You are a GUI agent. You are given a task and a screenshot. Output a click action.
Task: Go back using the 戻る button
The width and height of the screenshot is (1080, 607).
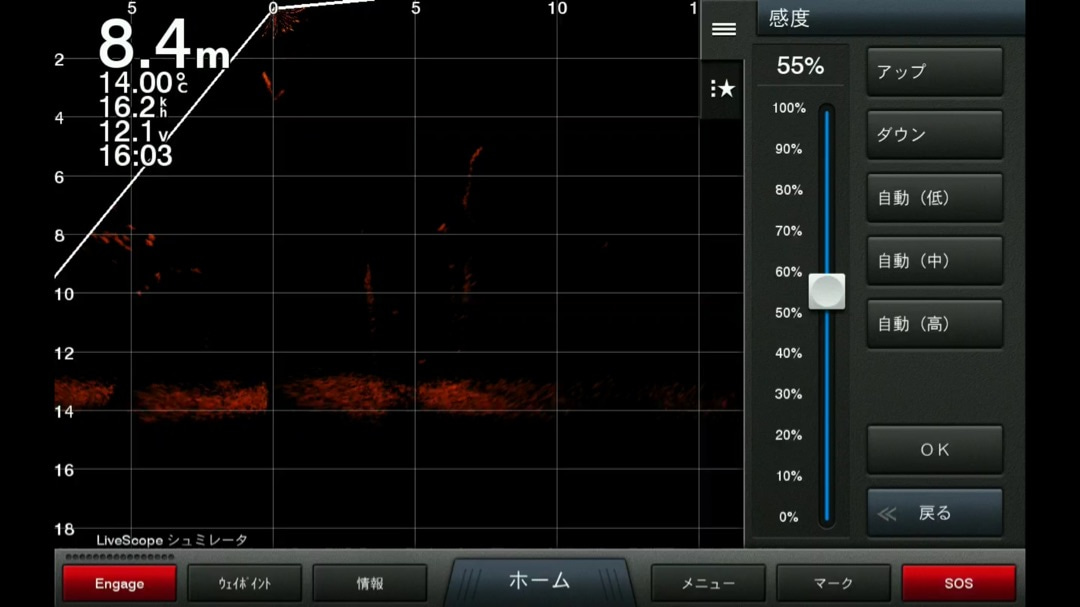[x=934, y=513]
